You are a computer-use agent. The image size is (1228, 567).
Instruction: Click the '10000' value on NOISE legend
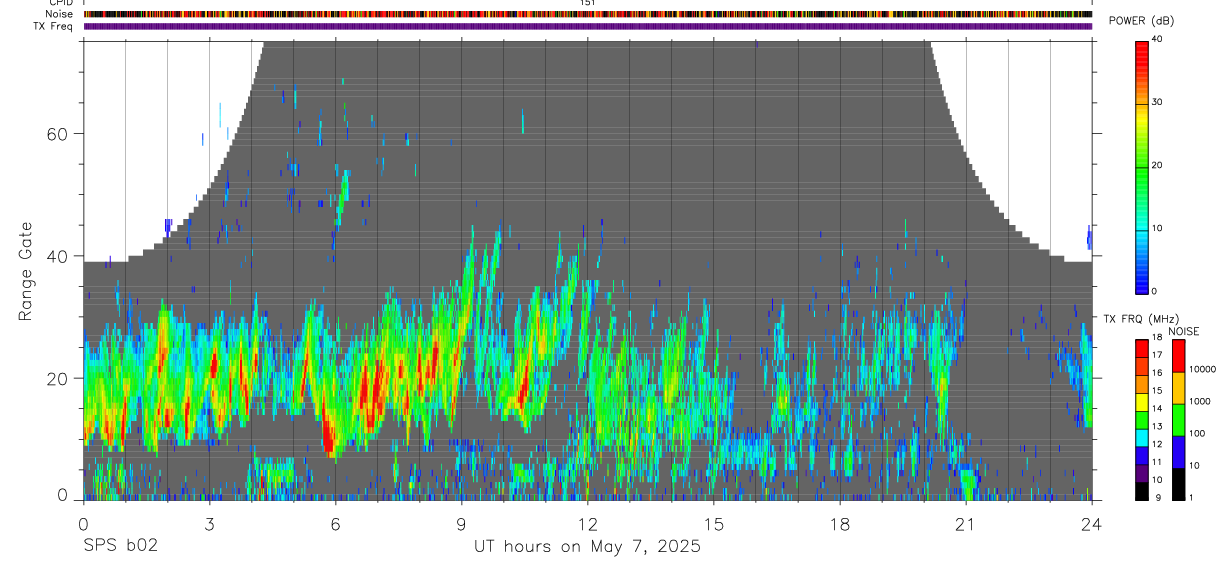(1204, 369)
